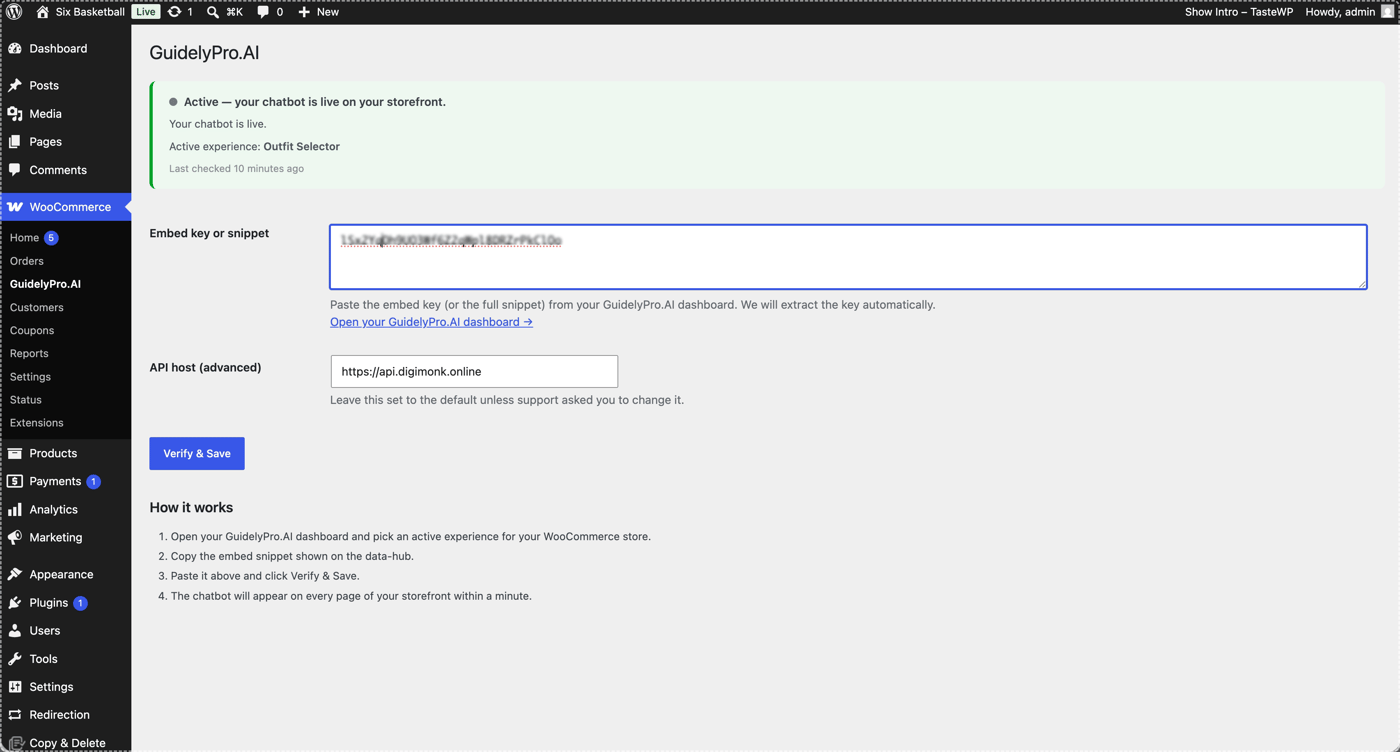
Task: Open the comments bubble icon in admin bar
Action: [x=263, y=12]
